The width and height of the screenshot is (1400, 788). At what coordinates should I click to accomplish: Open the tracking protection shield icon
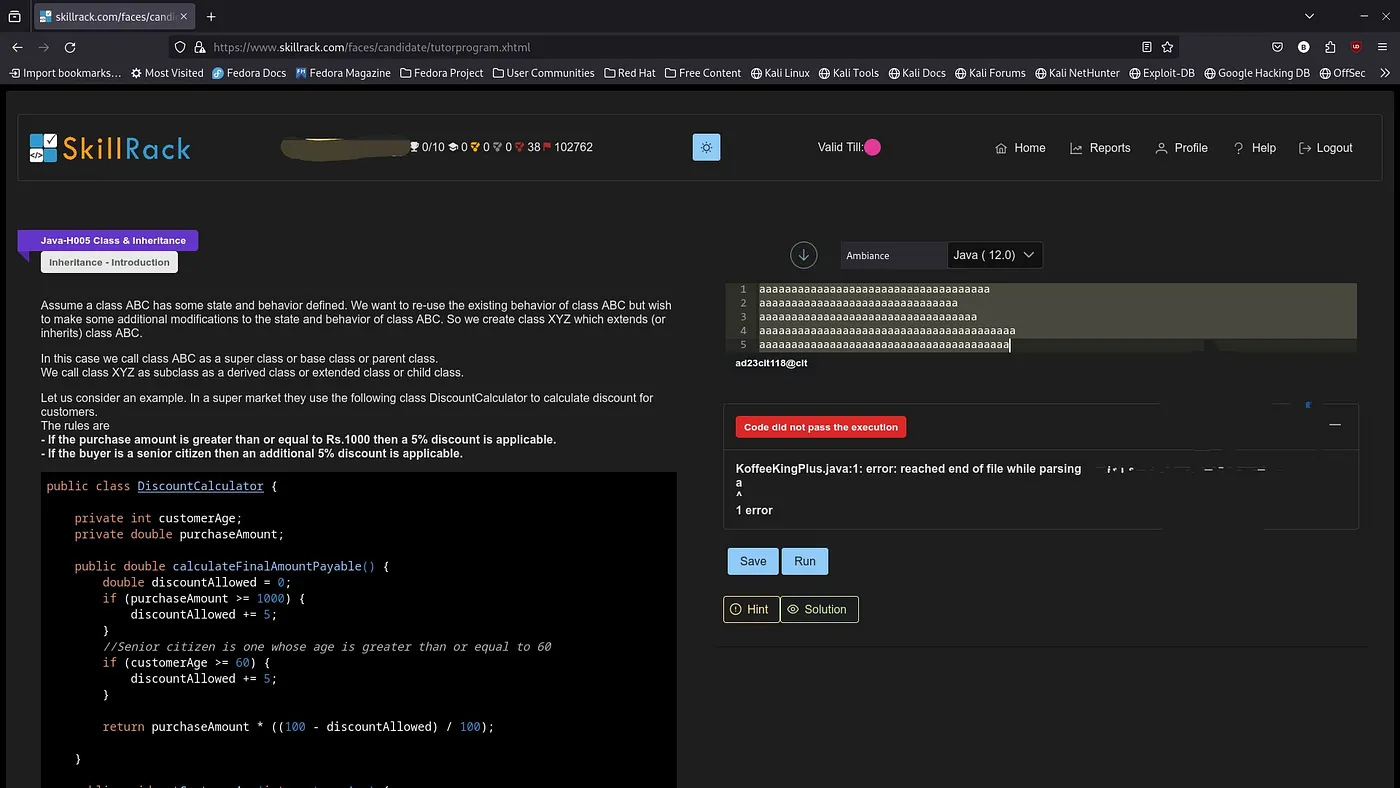(180, 47)
